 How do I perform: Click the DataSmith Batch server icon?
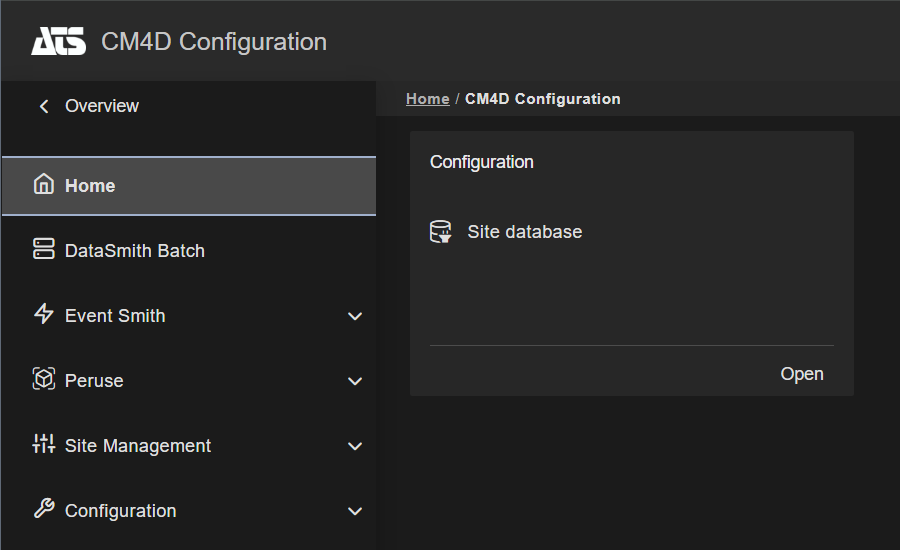pyautogui.click(x=43, y=250)
